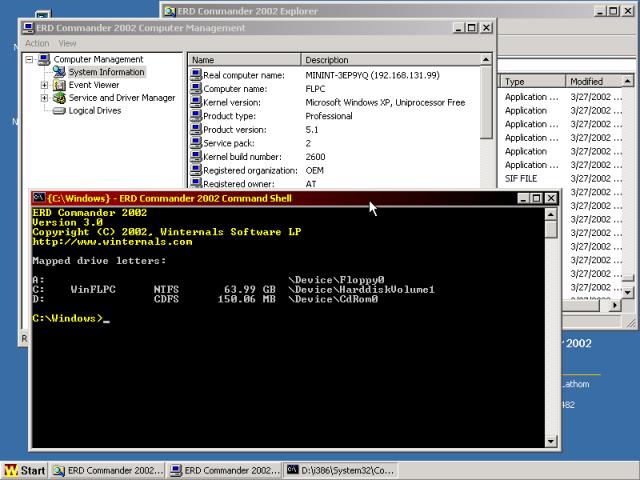Click the SIF FILE type entry
The height and width of the screenshot is (480, 640).
click(x=521, y=178)
